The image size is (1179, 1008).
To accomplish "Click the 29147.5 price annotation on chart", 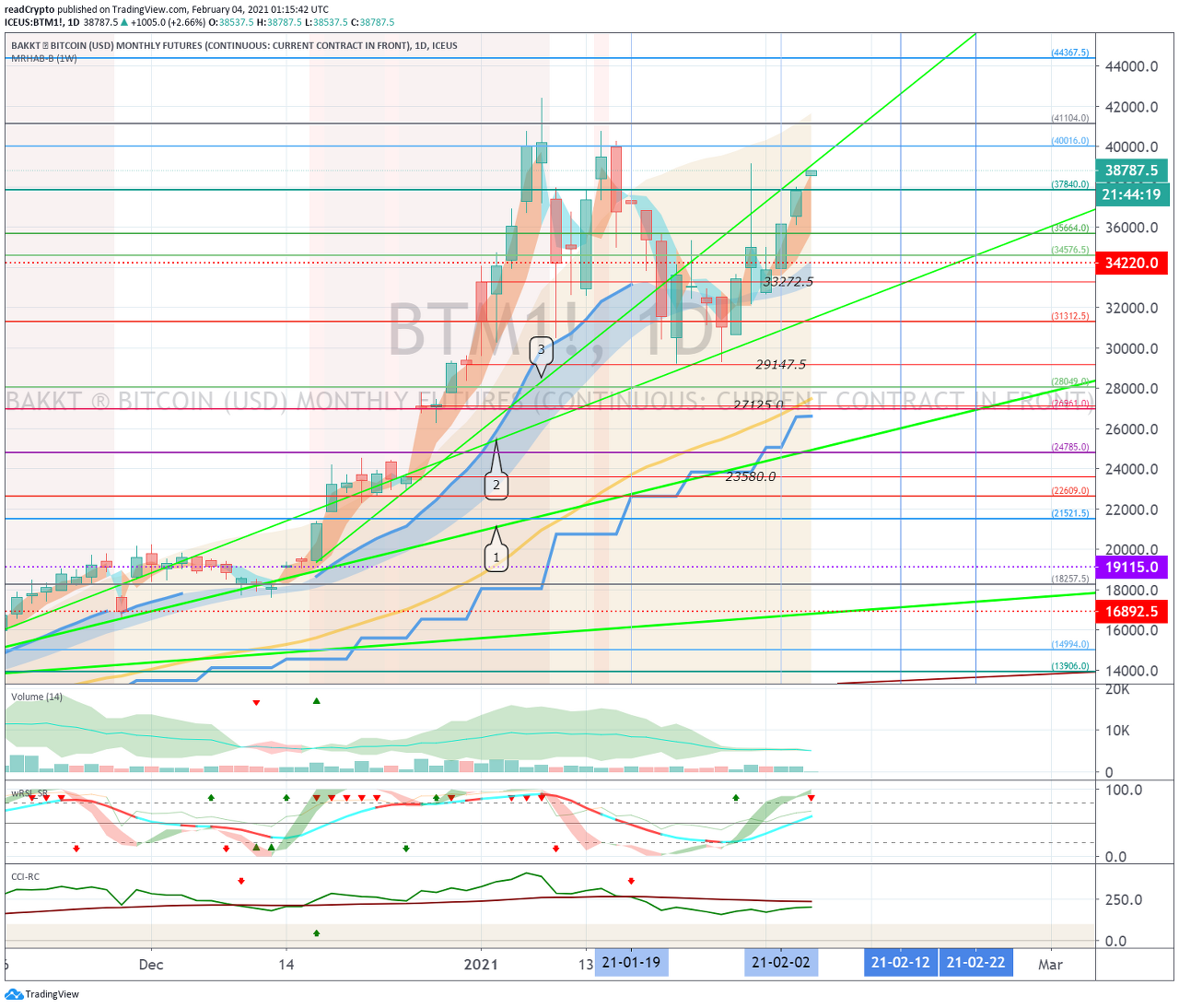I will (780, 364).
